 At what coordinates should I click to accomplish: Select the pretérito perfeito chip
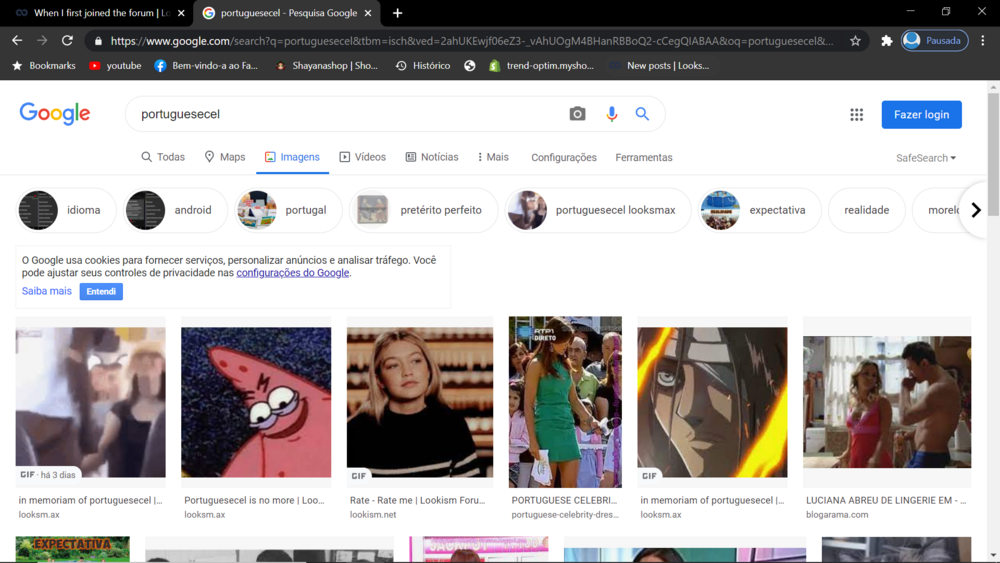[423, 210]
